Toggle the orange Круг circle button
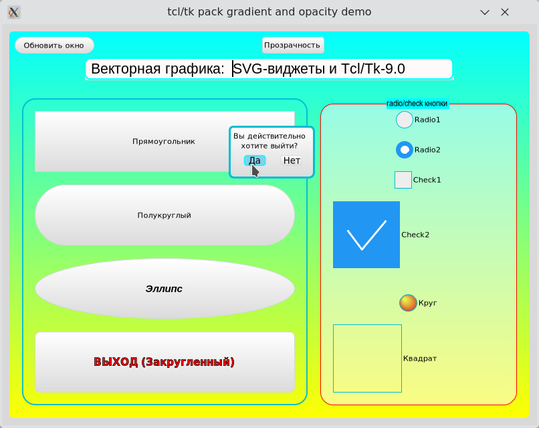This screenshot has width=539, height=428. (x=408, y=303)
